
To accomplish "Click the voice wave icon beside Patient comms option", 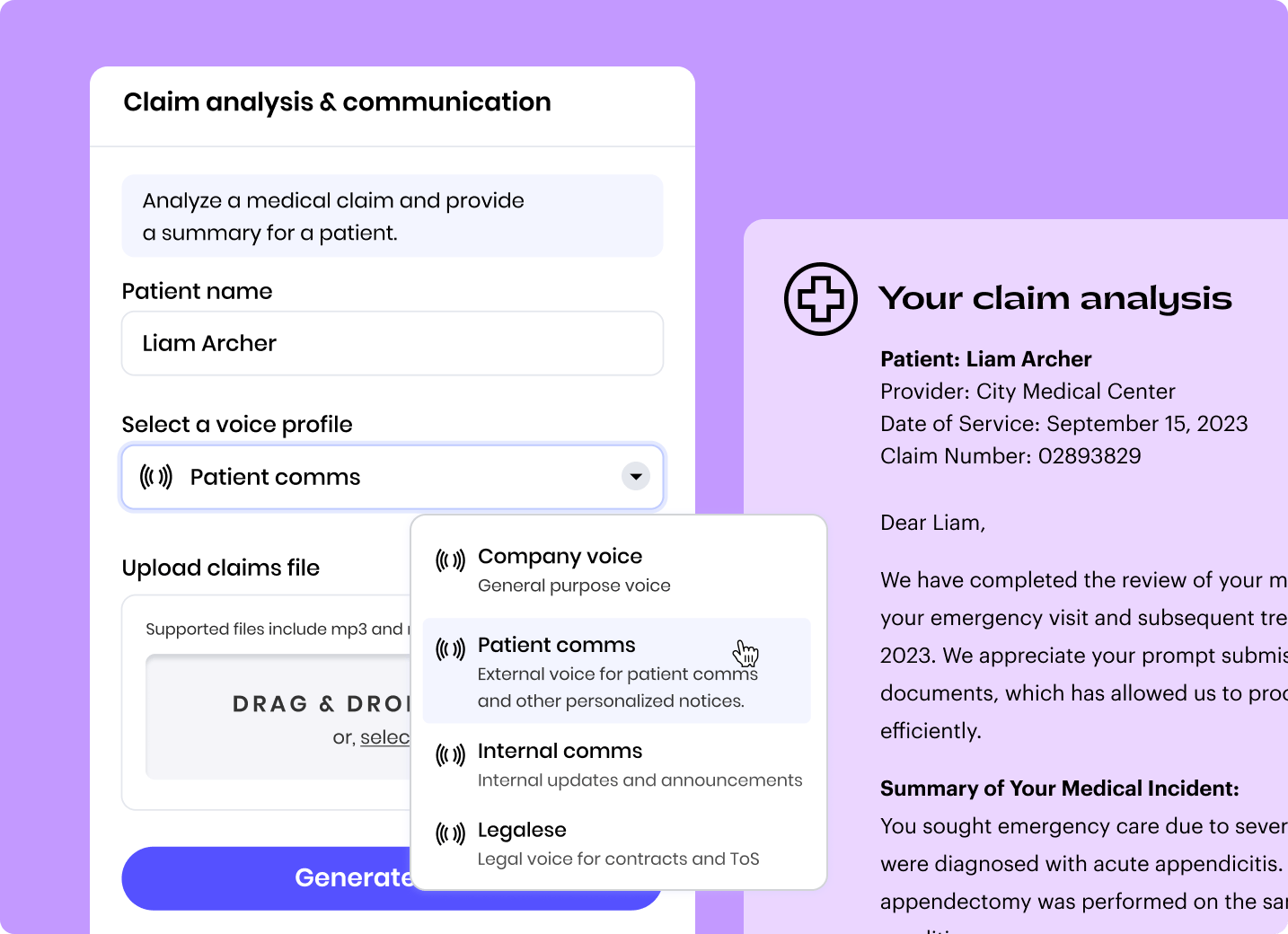I will point(449,648).
